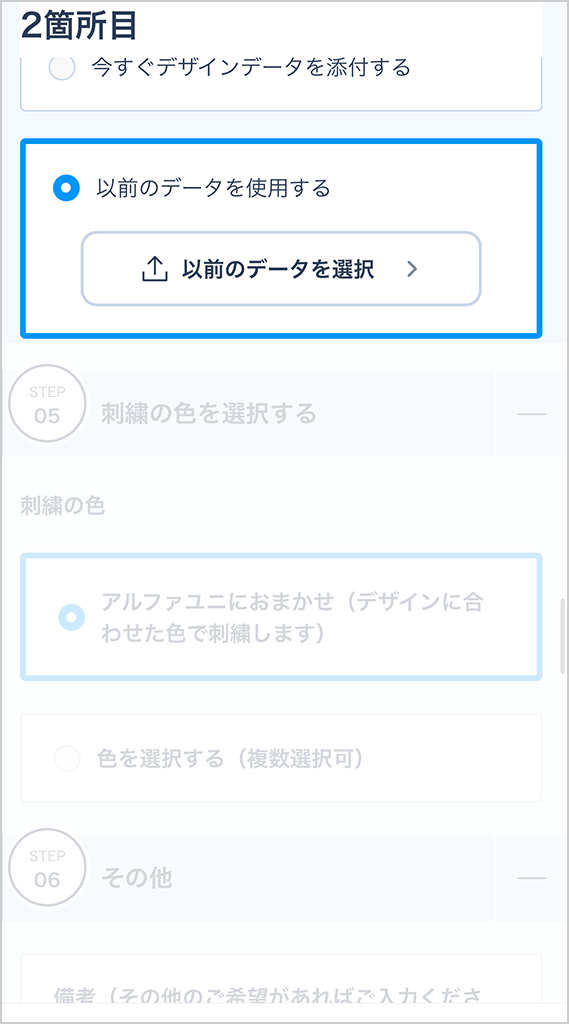Click the 2箇所目 heading at top
Image resolution: width=569 pixels, height=1024 pixels.
(x=78, y=26)
